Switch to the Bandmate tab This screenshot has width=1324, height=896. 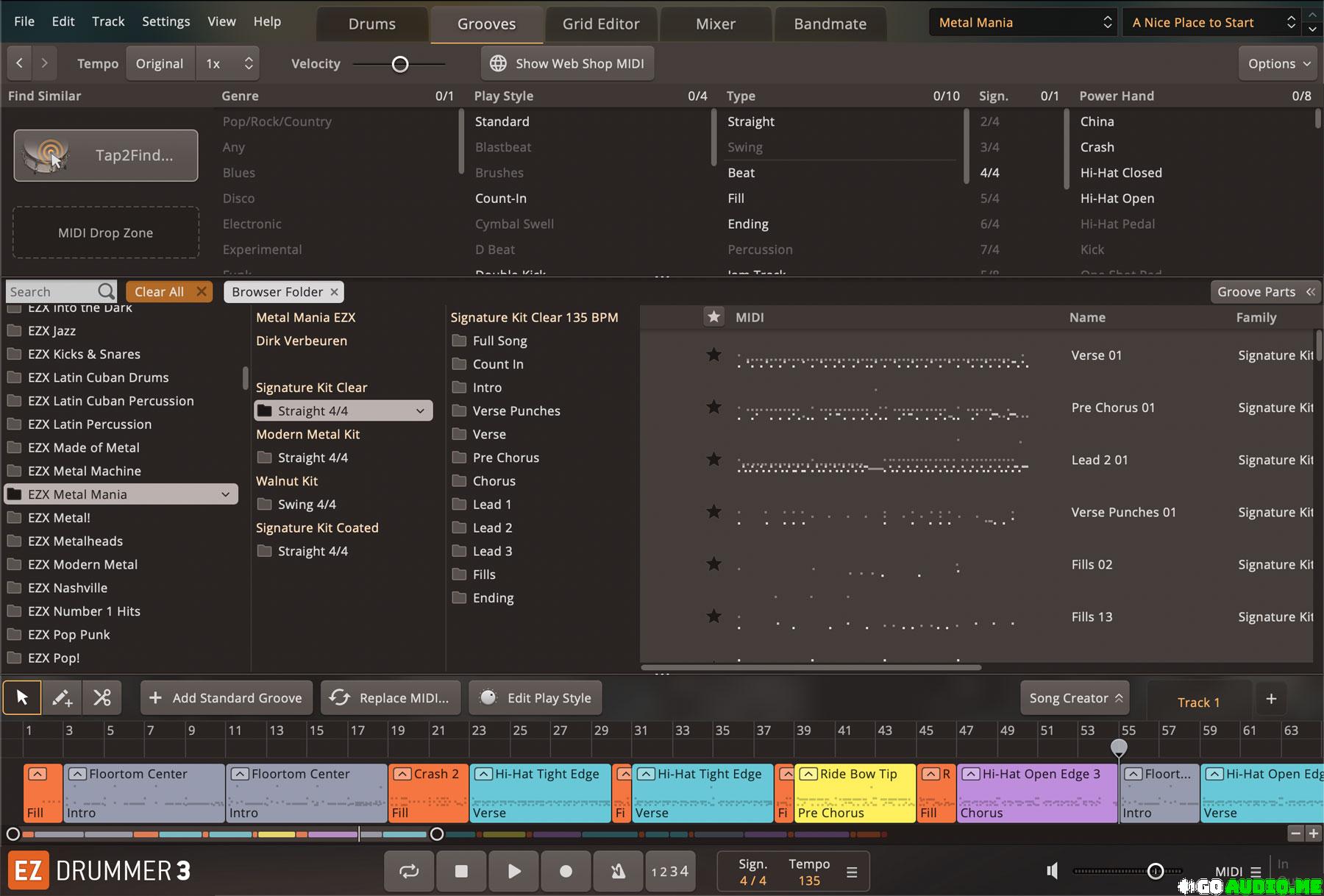830,24
